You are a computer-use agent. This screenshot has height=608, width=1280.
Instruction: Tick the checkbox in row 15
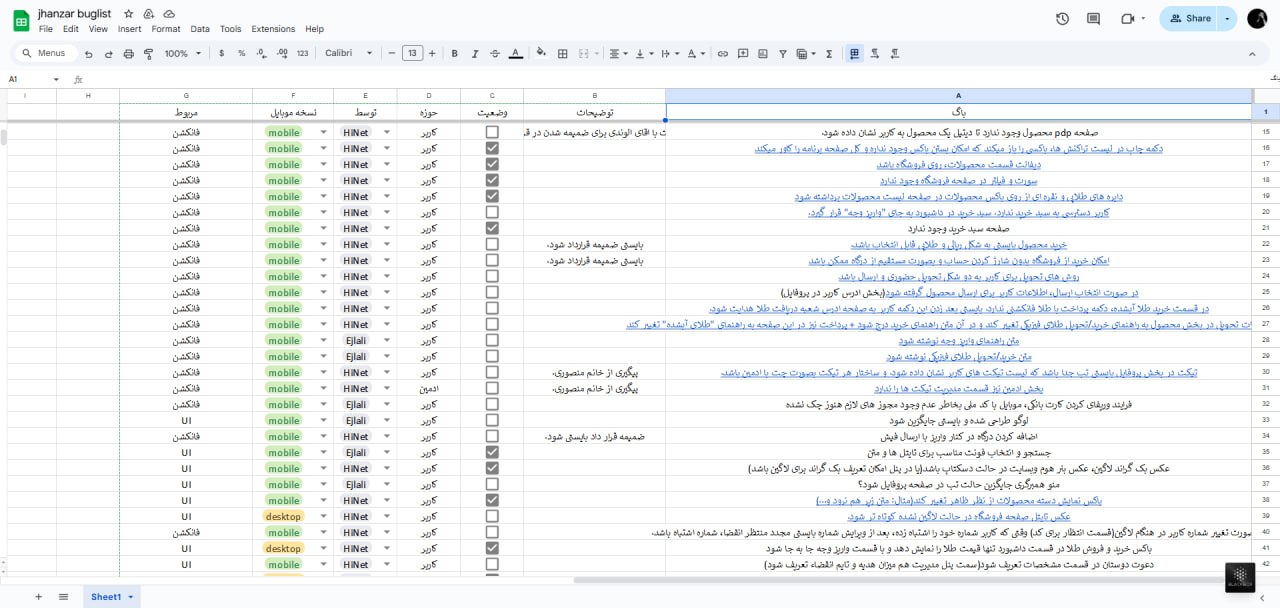pyautogui.click(x=492, y=132)
